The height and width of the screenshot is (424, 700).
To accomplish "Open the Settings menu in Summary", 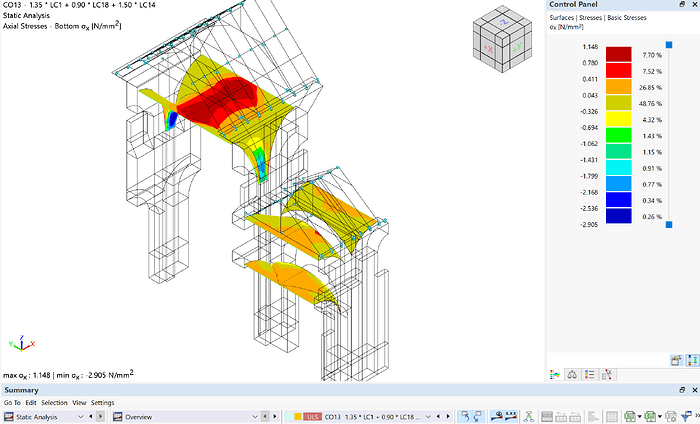I will [x=102, y=403].
